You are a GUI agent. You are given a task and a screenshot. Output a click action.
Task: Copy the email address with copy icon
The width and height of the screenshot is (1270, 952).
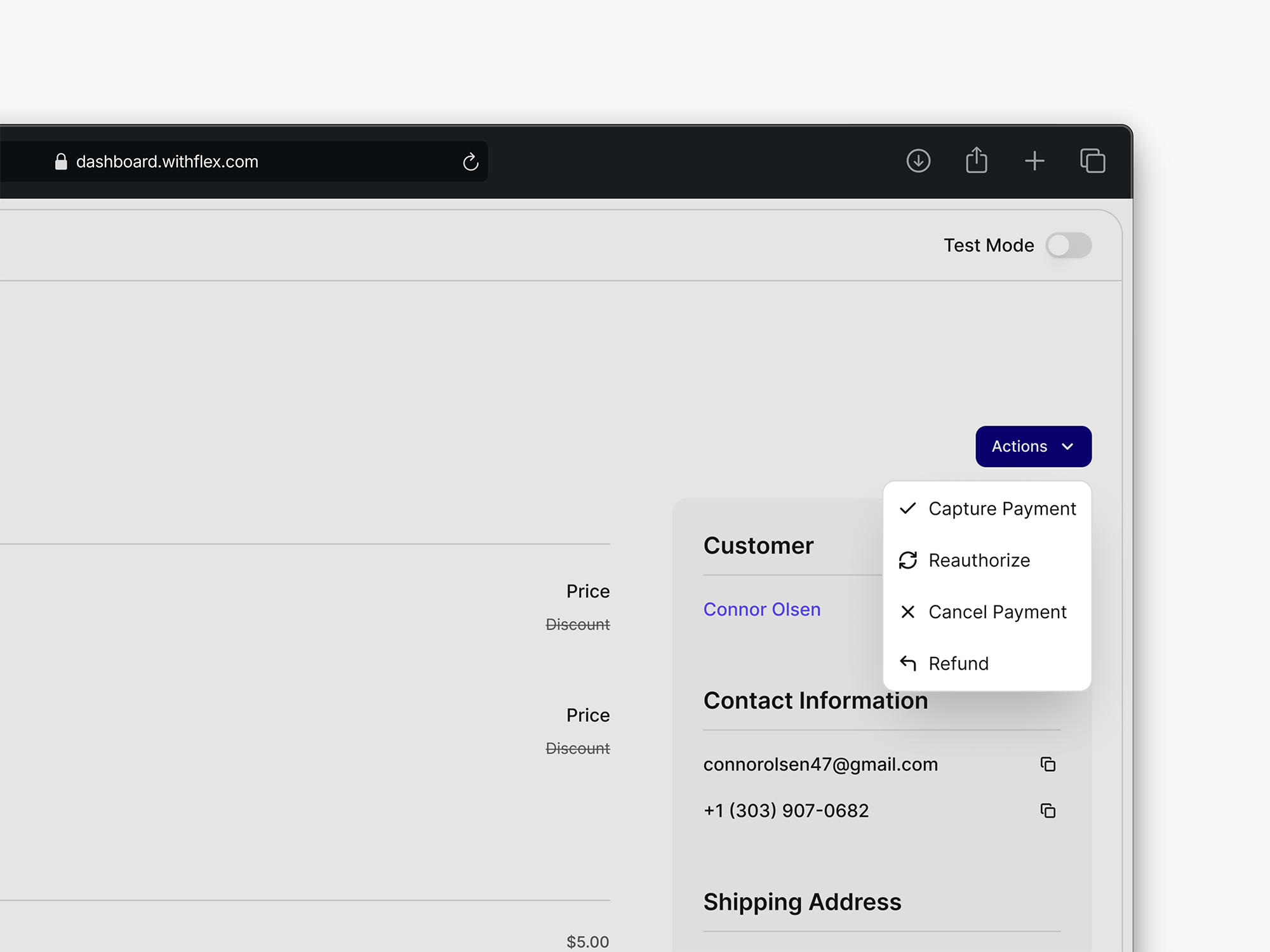coord(1048,764)
